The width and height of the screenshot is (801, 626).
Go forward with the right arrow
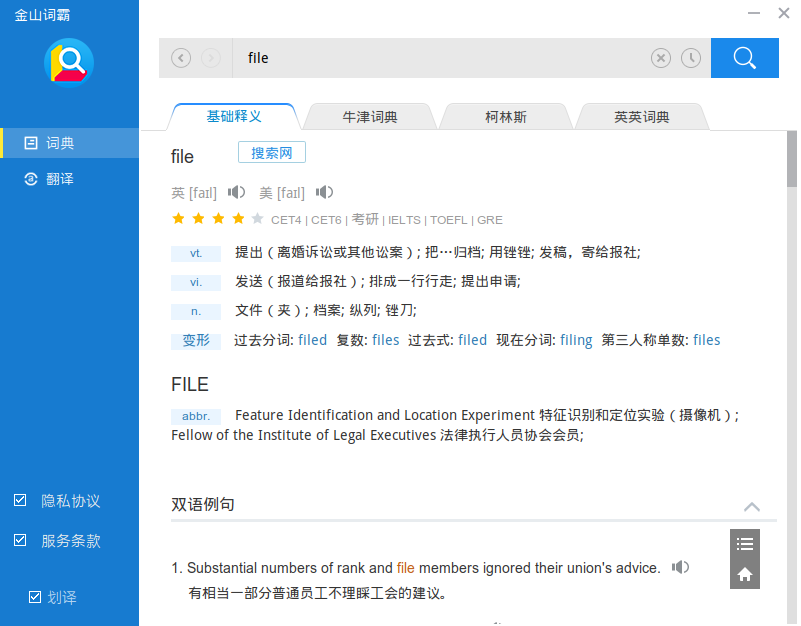pos(211,58)
